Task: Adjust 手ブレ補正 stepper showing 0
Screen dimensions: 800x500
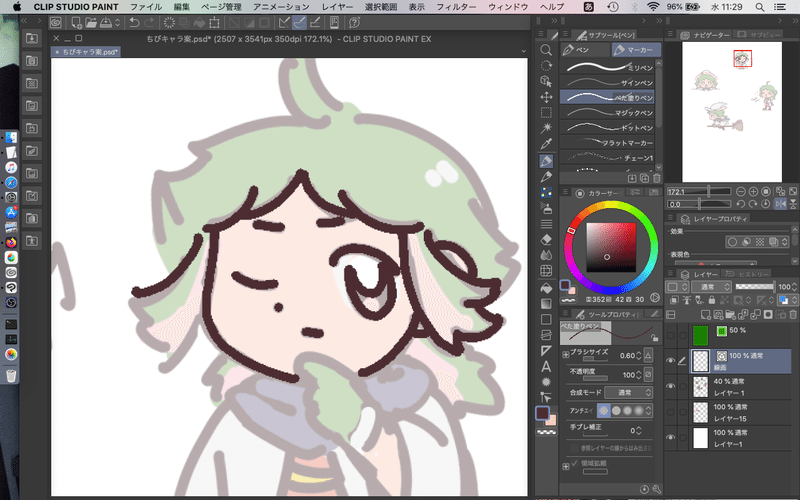Action: (x=638, y=431)
